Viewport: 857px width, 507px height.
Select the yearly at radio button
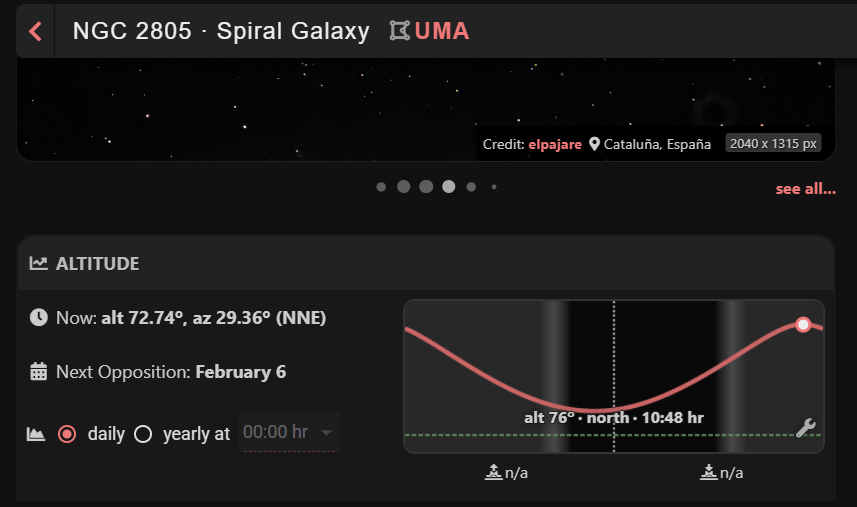[x=143, y=434]
